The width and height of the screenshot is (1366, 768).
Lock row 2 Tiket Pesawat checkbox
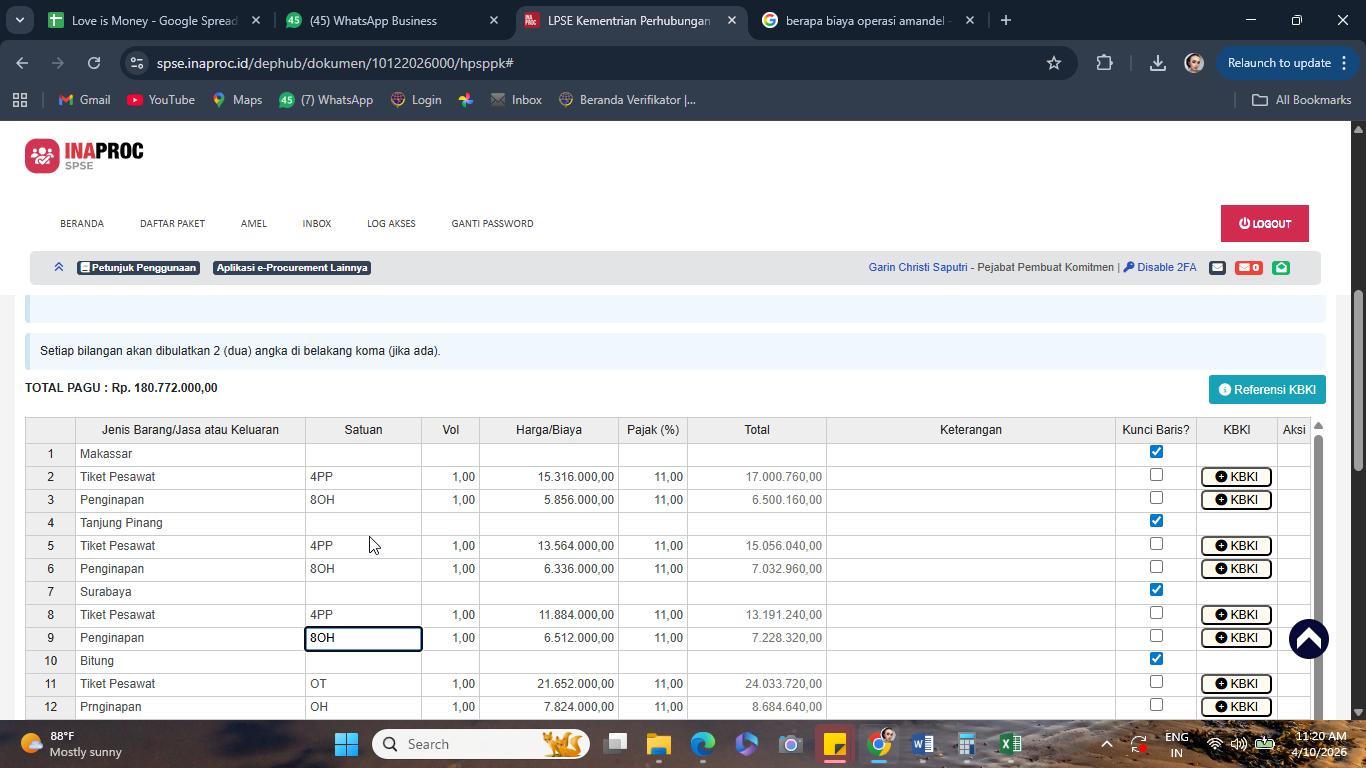(1156, 475)
